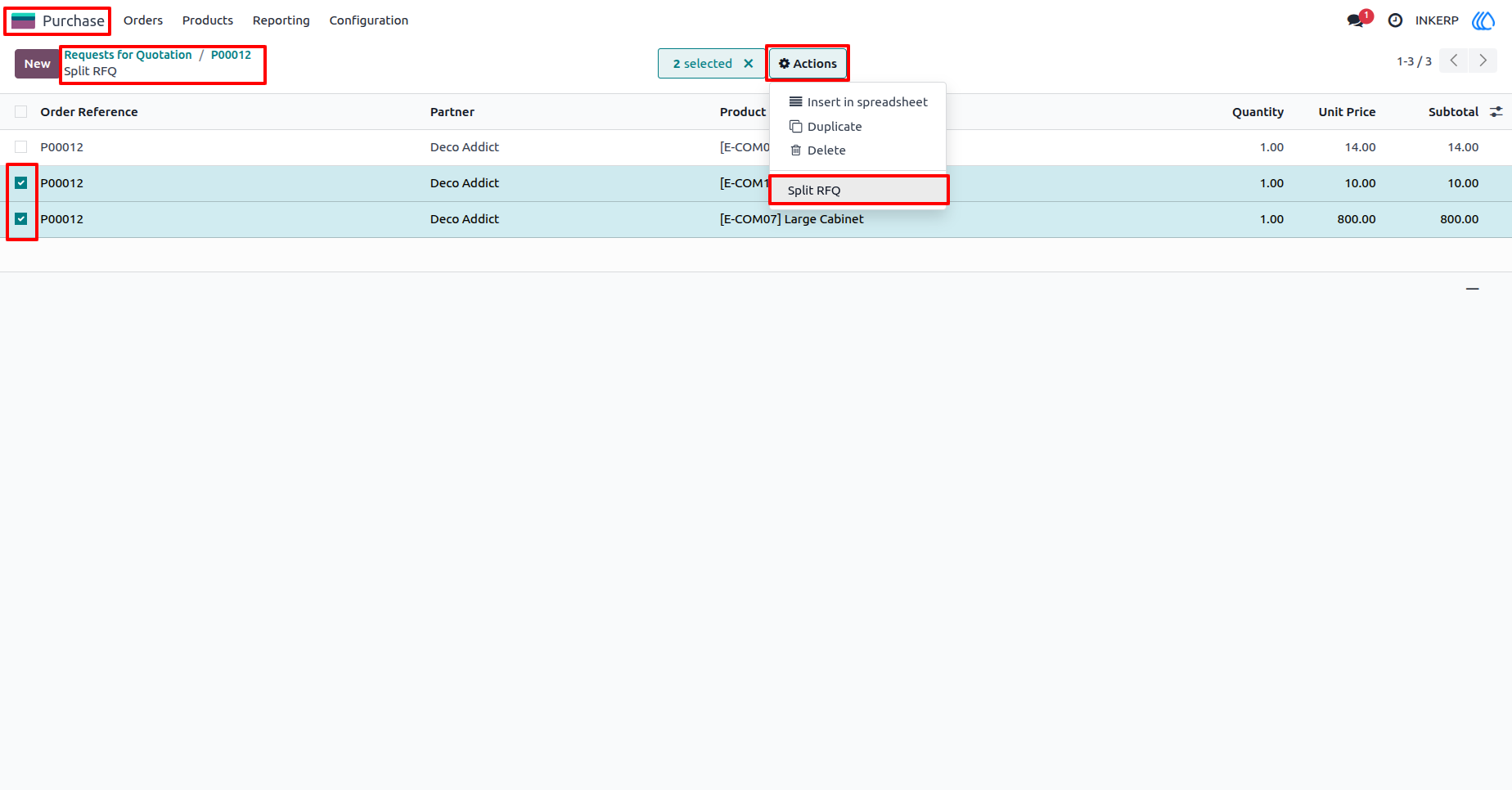Open the P00012 breadcrumb link

pyautogui.click(x=231, y=55)
